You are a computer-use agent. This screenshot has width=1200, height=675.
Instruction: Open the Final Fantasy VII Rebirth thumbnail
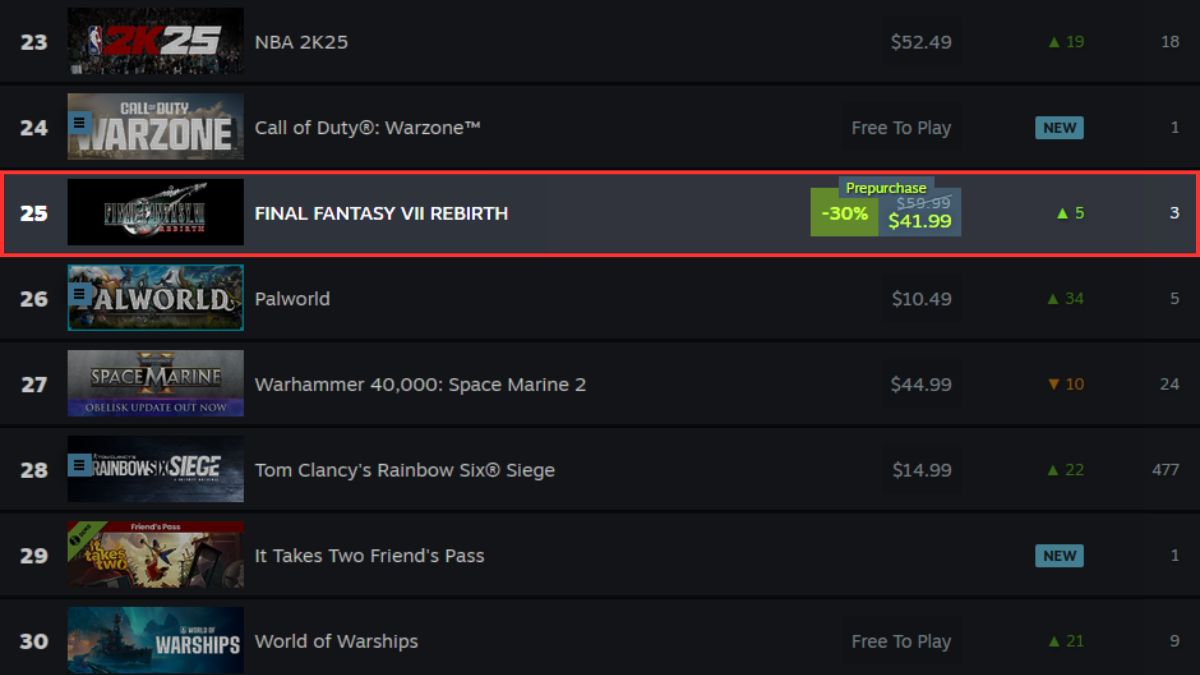click(155, 212)
